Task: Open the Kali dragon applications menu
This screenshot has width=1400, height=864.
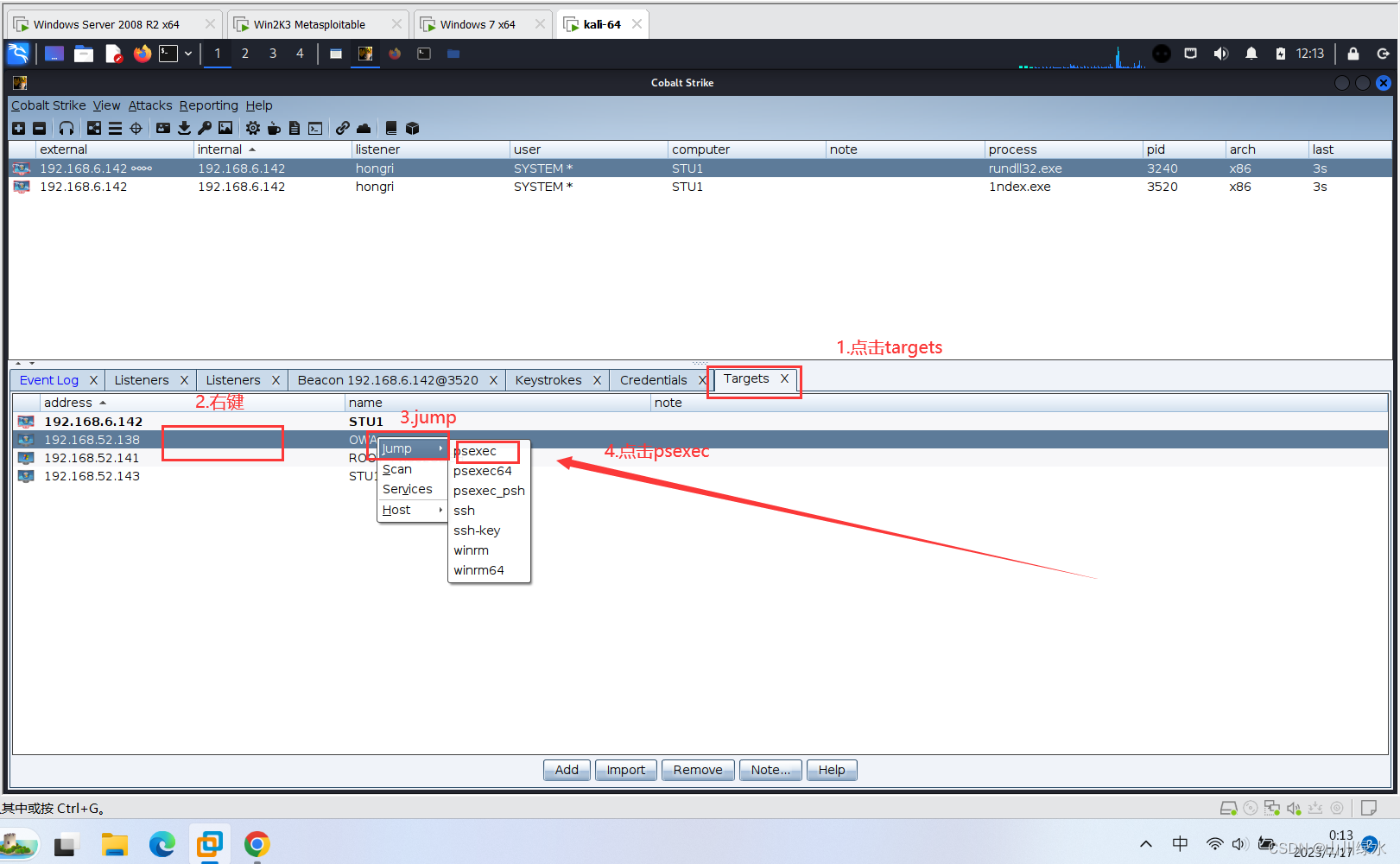Action: (x=18, y=54)
